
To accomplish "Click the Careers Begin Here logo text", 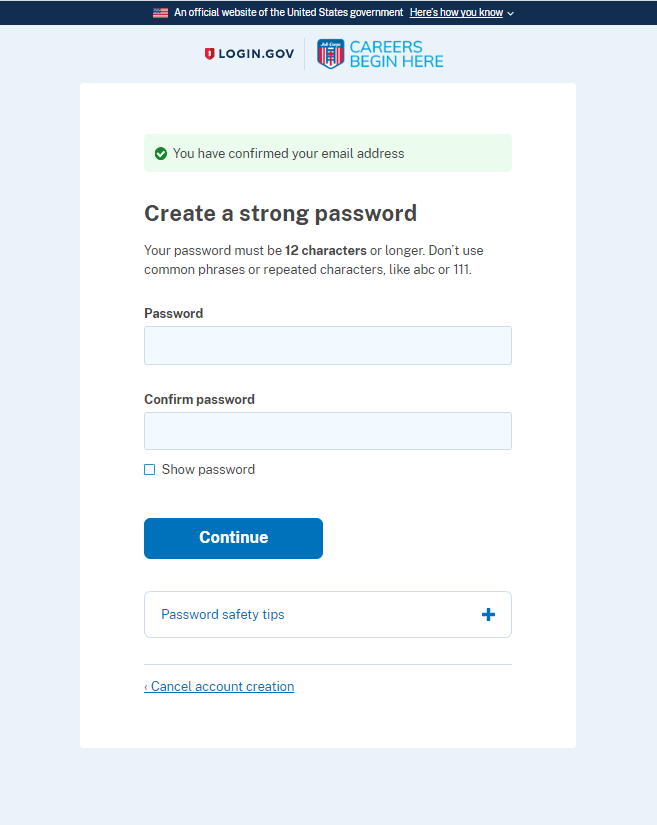I will (397, 54).
